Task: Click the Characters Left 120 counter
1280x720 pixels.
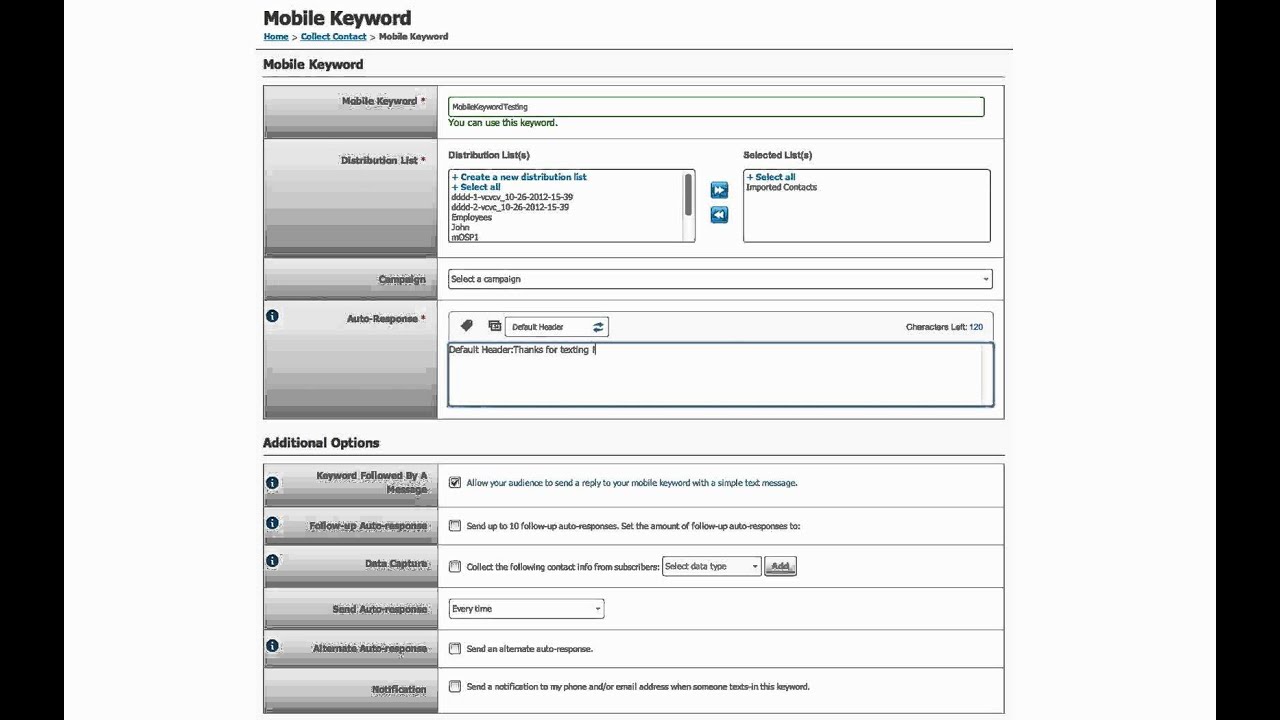Action: pos(944,327)
